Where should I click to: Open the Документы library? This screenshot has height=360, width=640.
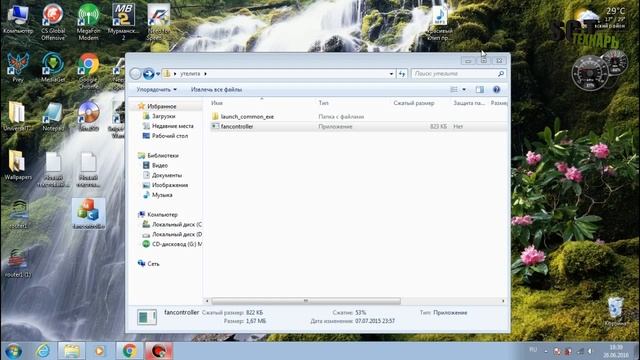pos(167,175)
